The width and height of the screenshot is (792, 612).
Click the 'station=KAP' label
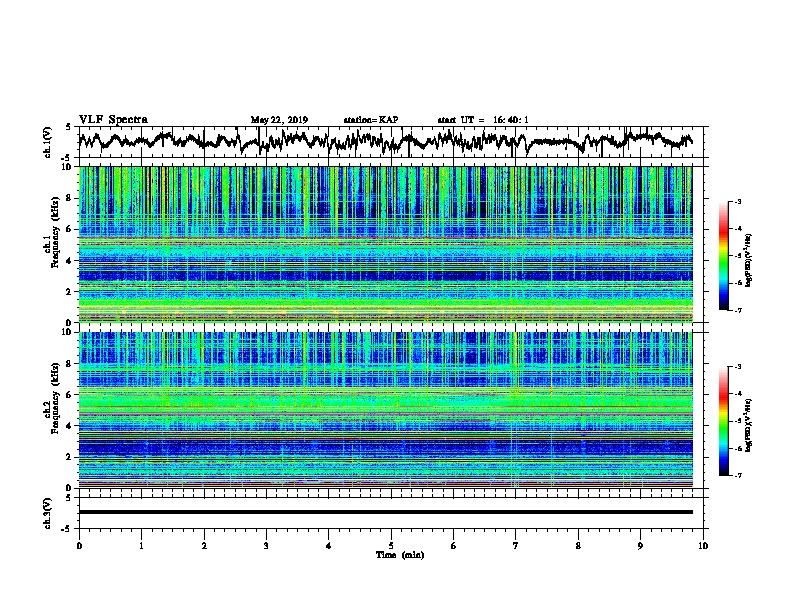click(371, 120)
